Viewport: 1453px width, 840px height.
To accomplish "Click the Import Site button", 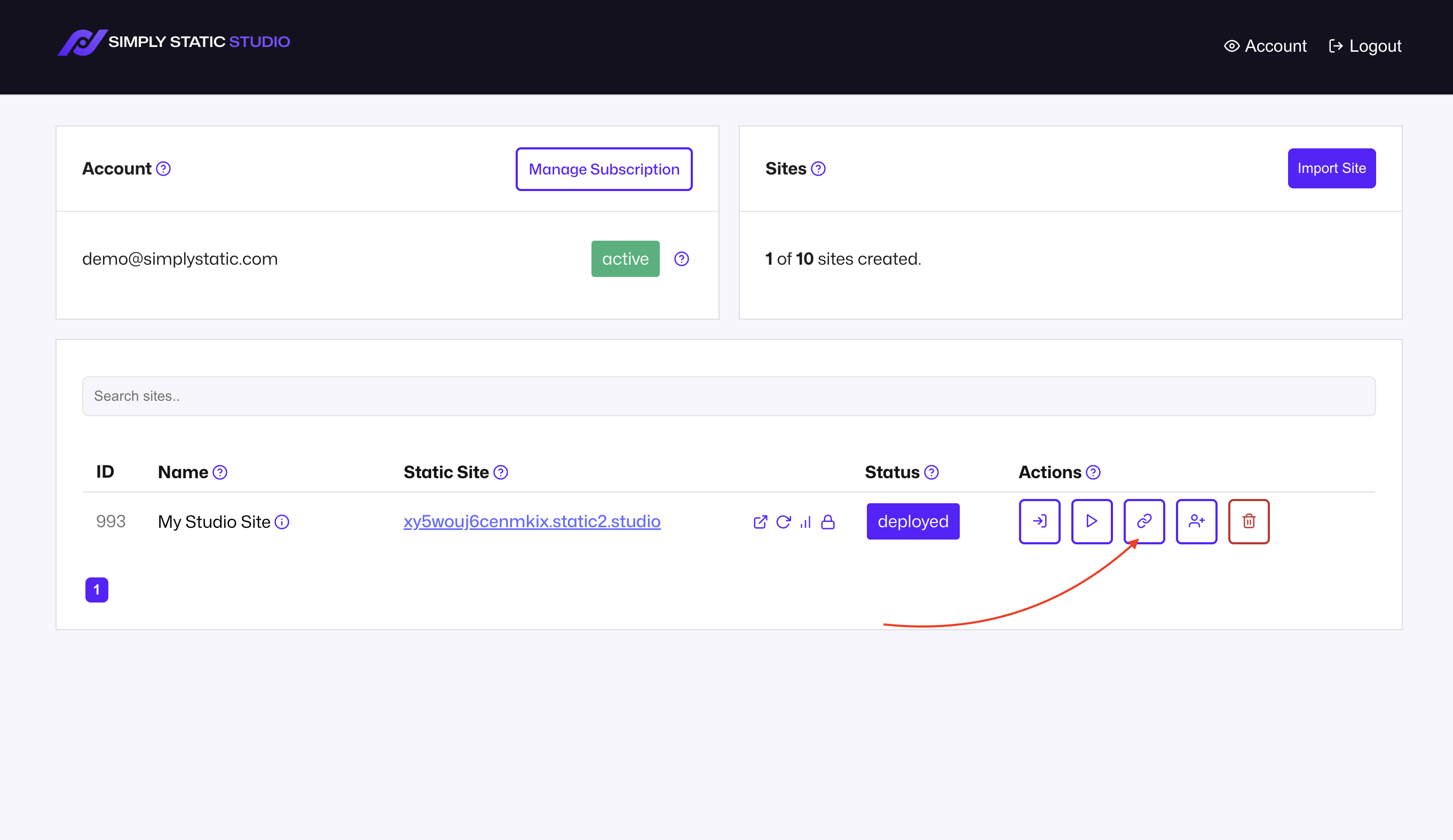I will pos(1331,168).
